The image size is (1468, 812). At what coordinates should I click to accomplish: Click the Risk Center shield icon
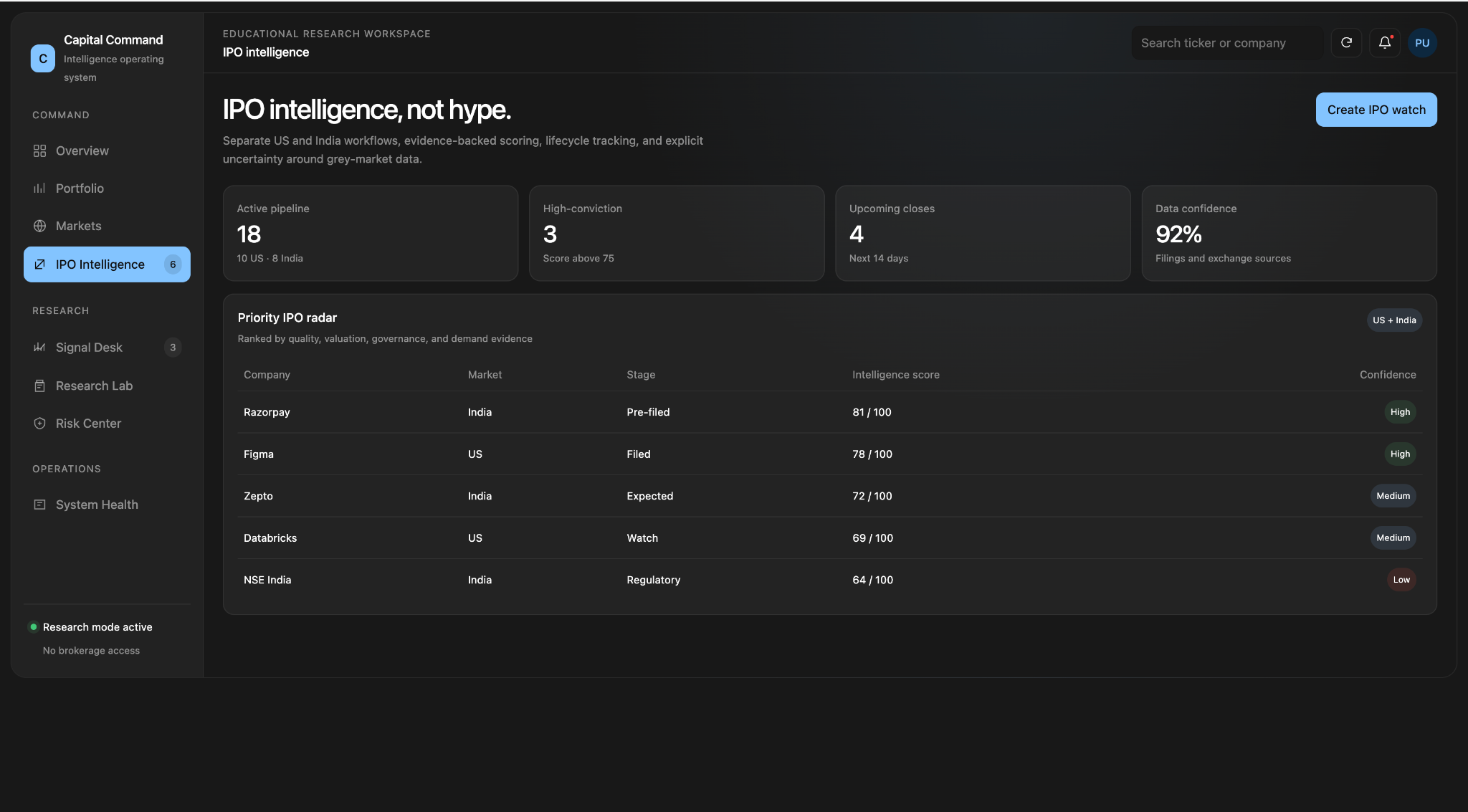click(x=39, y=424)
